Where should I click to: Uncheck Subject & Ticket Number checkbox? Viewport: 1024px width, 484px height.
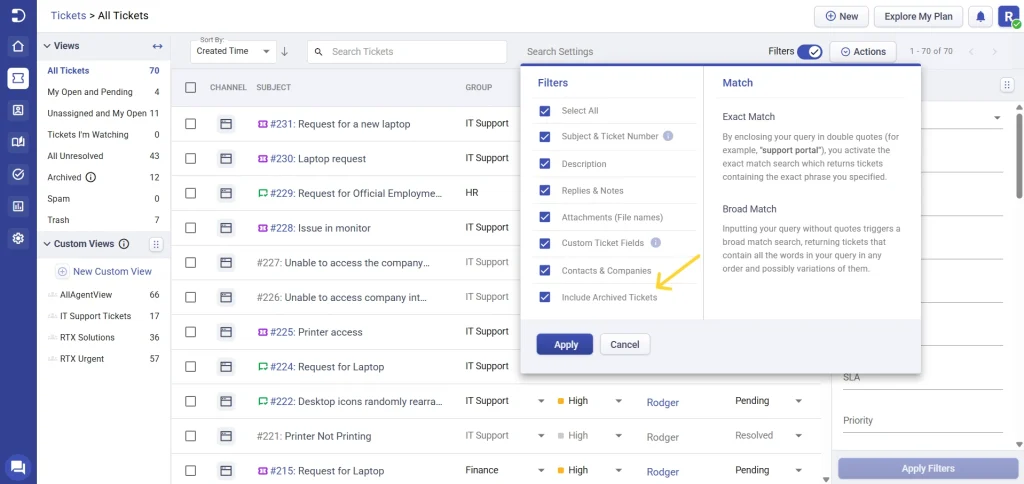pos(545,137)
